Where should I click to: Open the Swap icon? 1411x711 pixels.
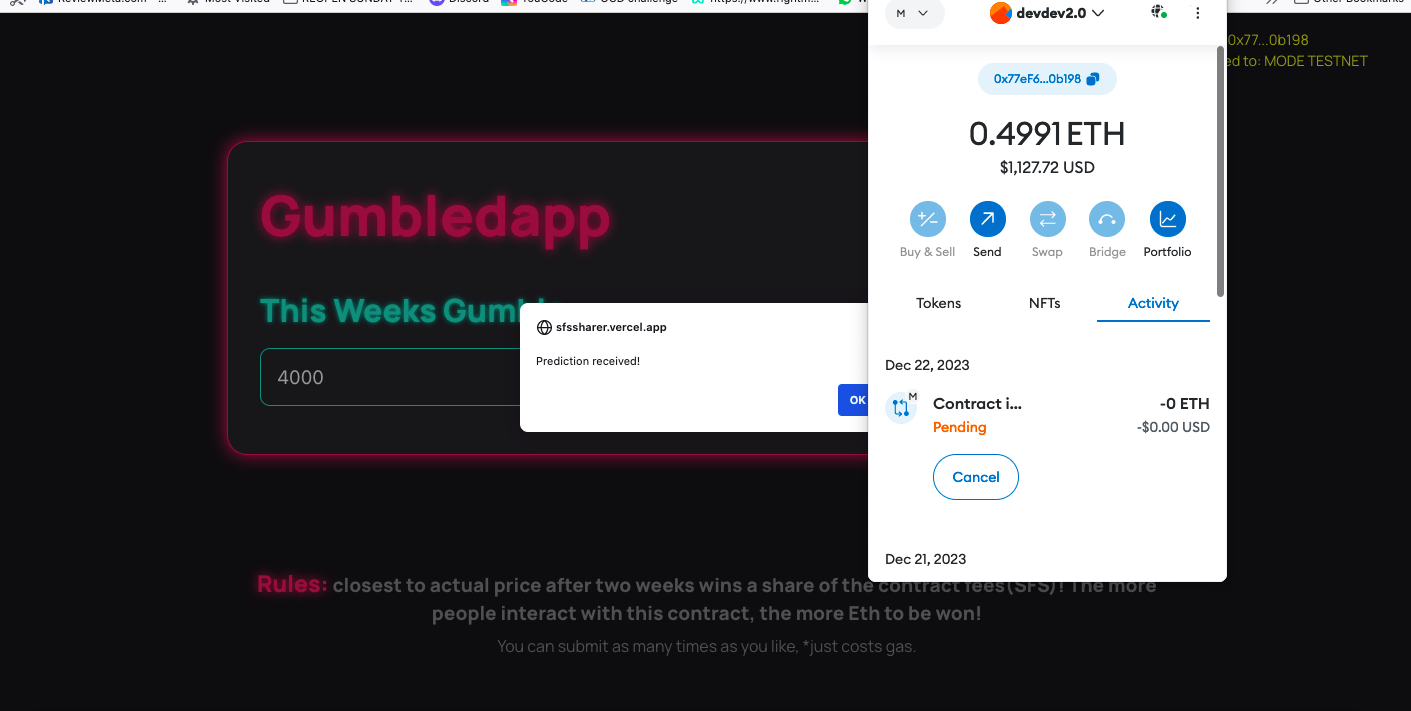click(1047, 219)
